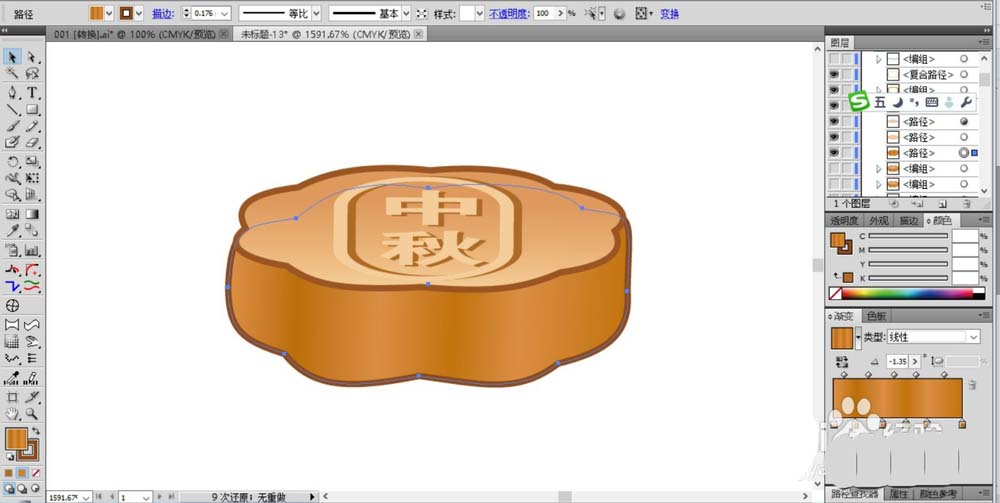Image resolution: width=1000 pixels, height=503 pixels.
Task: Select the Pencil tool
Action: click(32, 126)
